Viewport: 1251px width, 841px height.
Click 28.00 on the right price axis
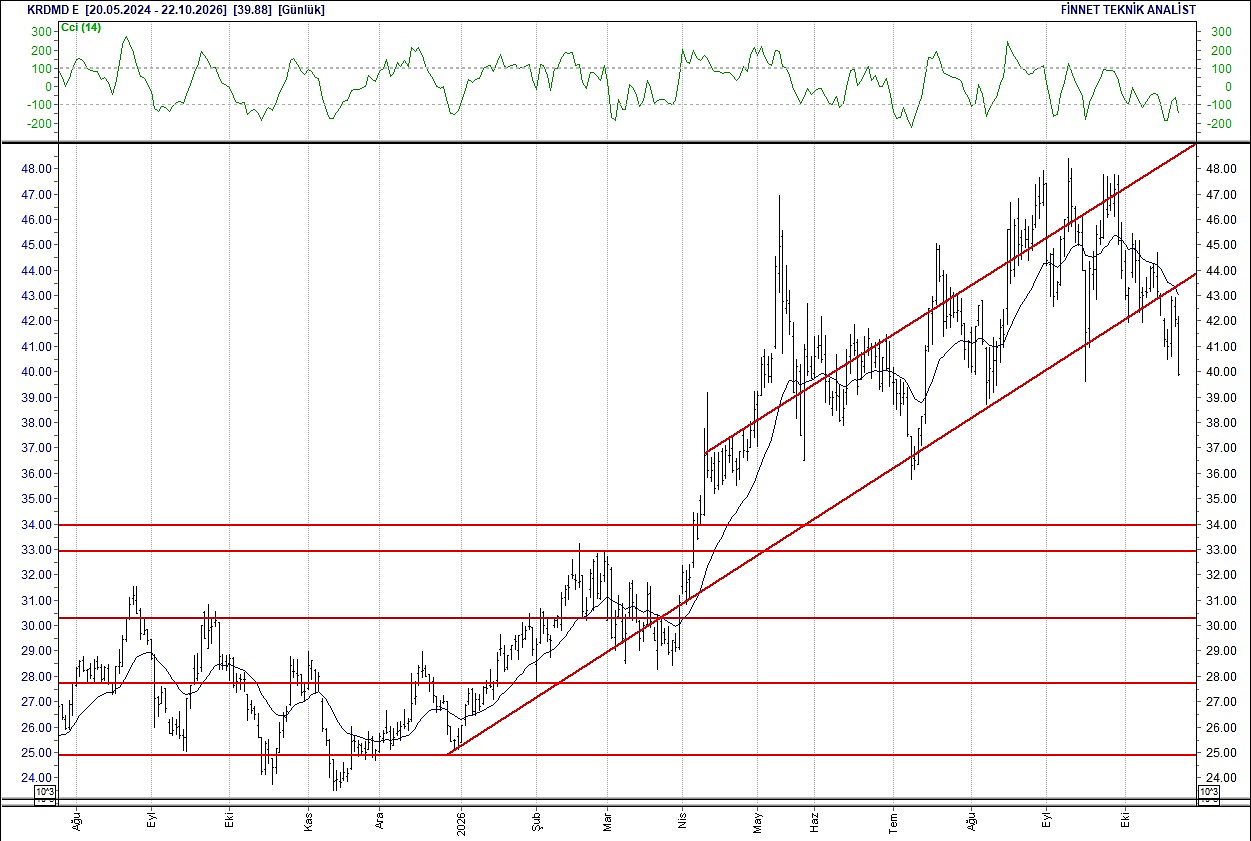tap(1221, 677)
